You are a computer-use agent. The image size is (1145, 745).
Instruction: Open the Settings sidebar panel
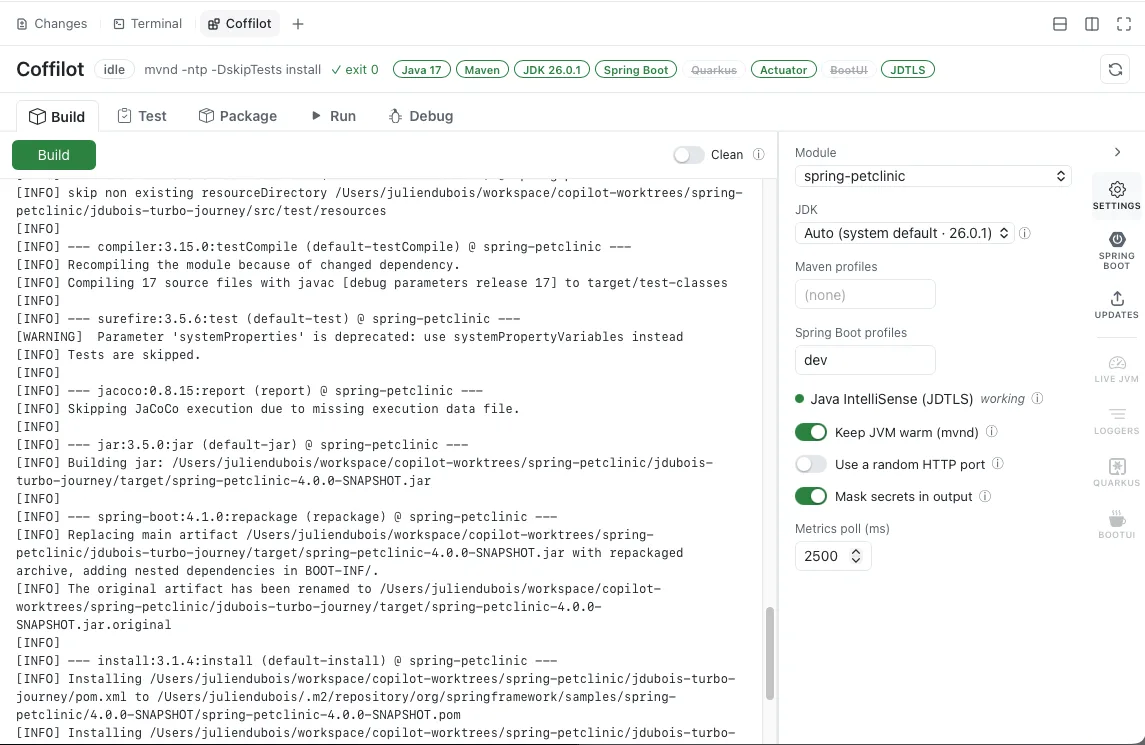click(x=1117, y=196)
